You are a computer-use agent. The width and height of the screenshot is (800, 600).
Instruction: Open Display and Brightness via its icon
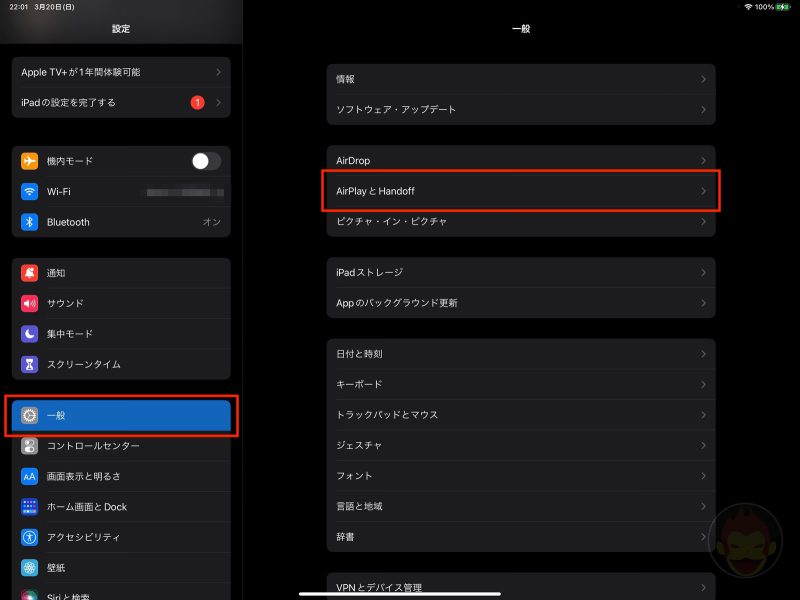tap(30, 476)
